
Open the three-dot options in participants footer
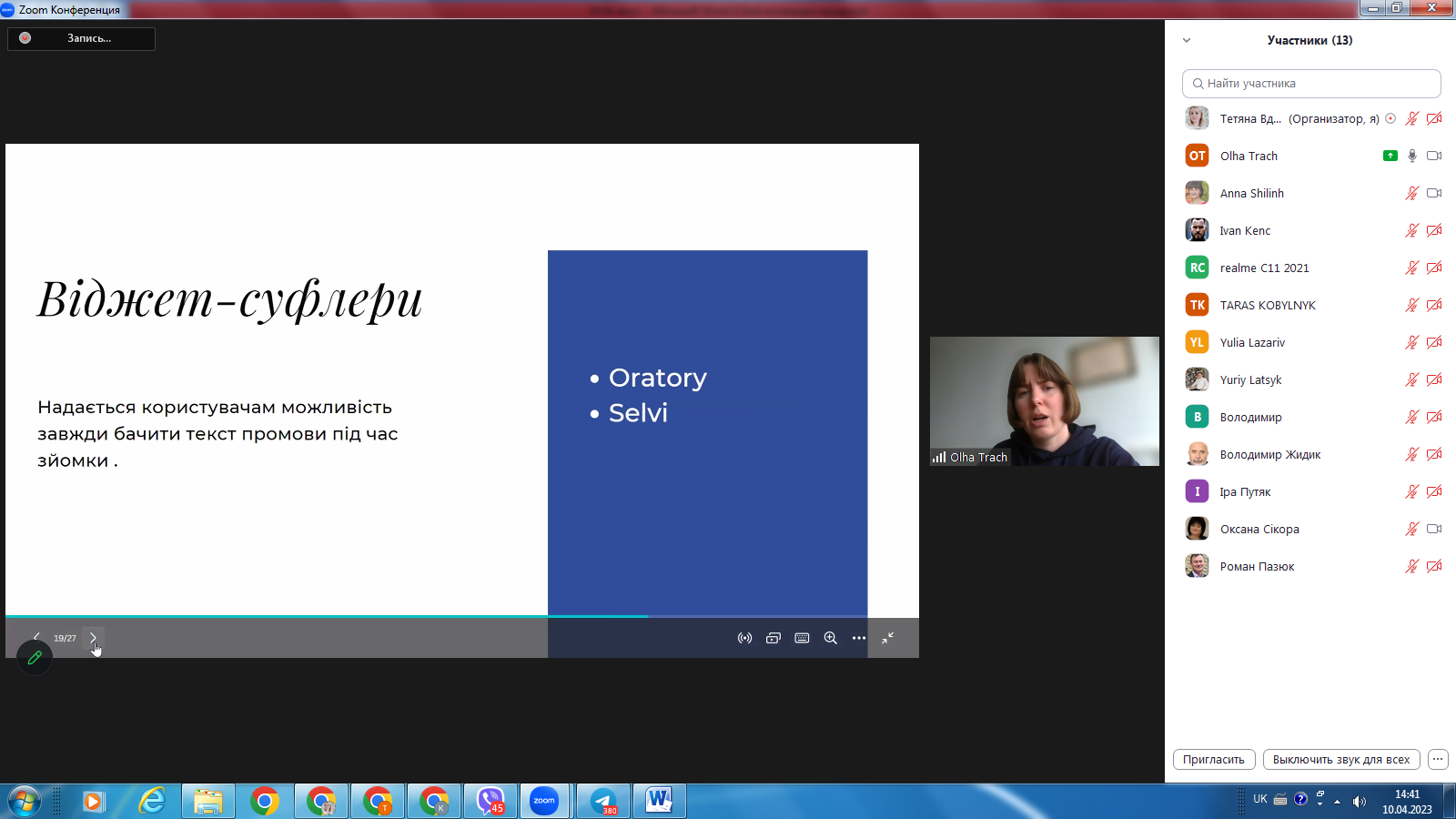tap(1438, 759)
